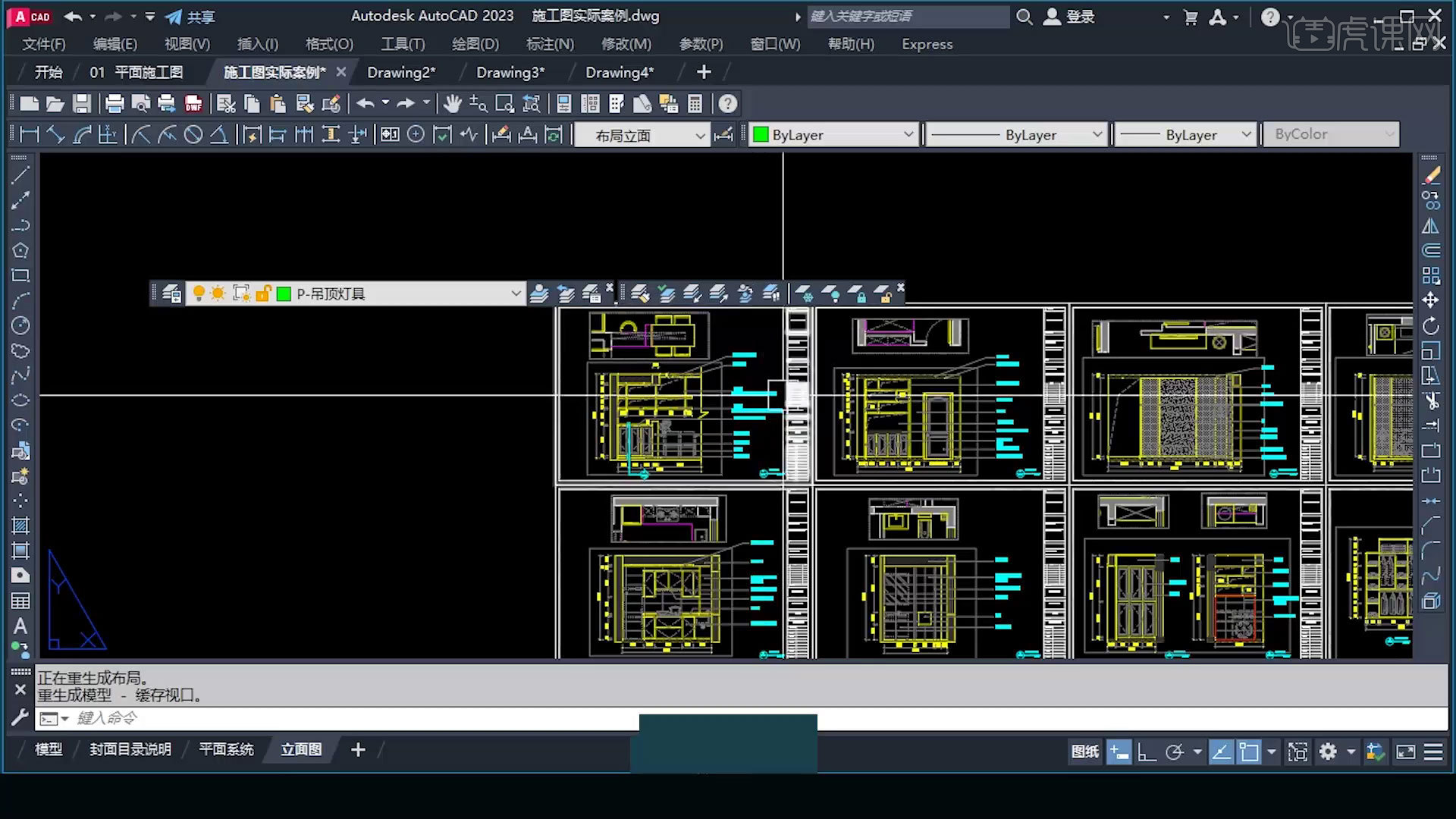Click the Undo arrow on the Quick Access toolbar

tap(74, 17)
